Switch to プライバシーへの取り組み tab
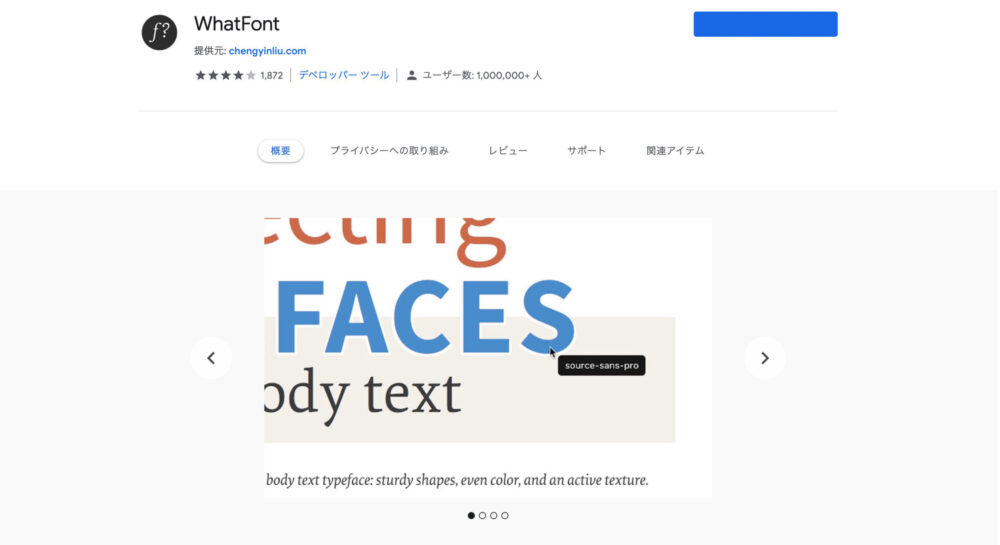 click(389, 151)
